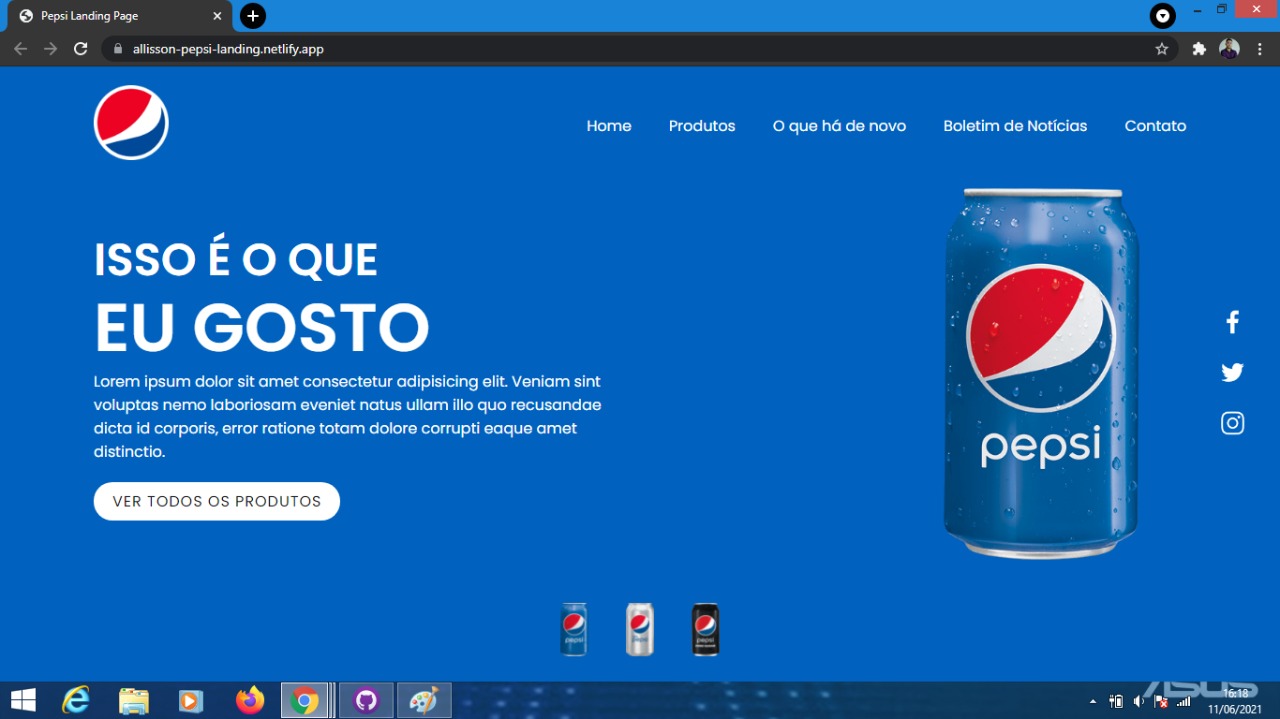Open a new browser tab

[x=253, y=16]
